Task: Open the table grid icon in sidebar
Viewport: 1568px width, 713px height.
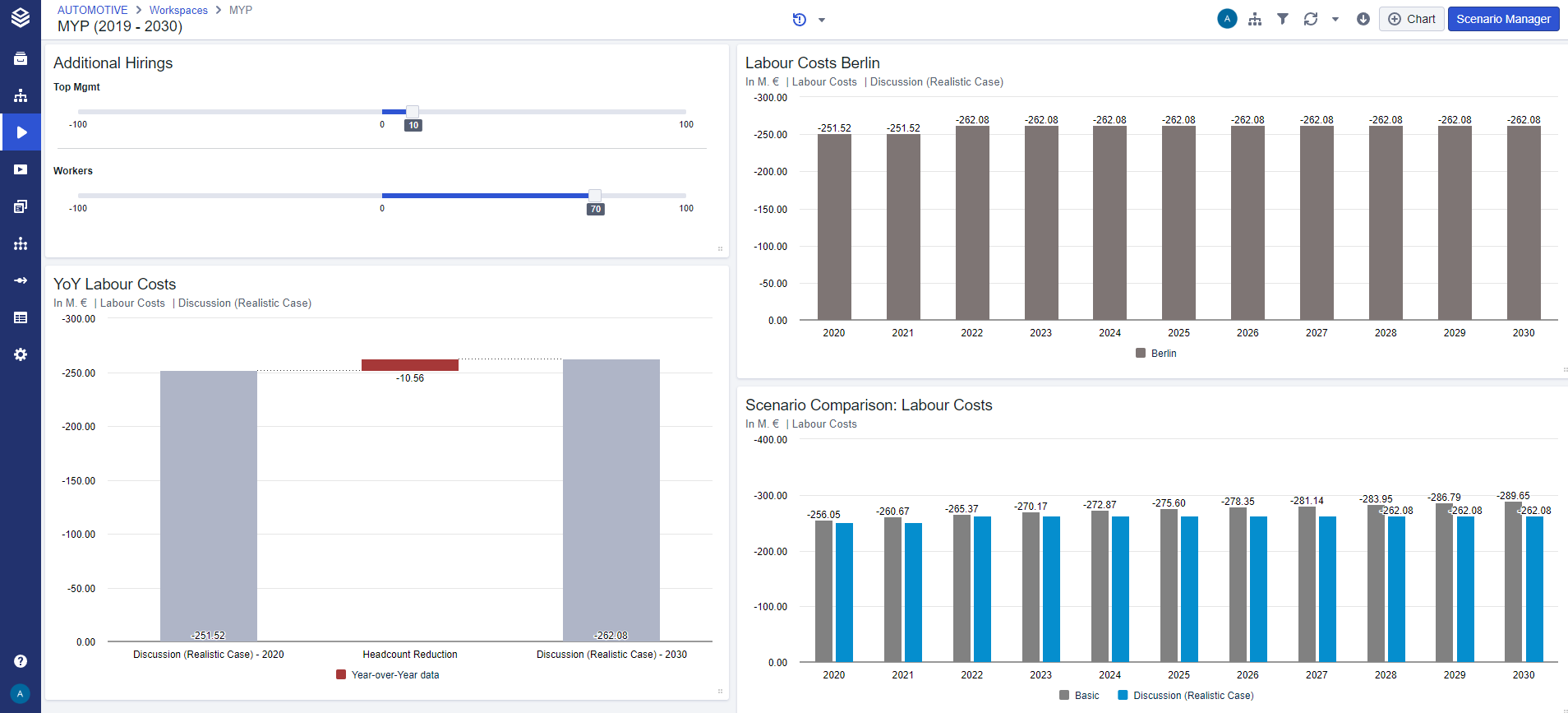Action: point(21,317)
